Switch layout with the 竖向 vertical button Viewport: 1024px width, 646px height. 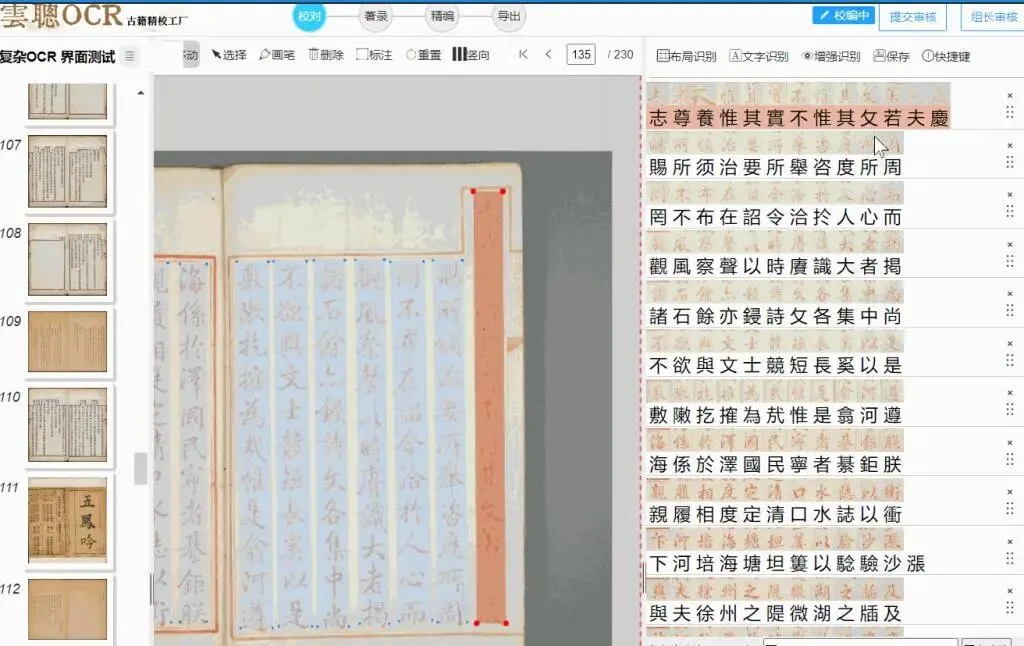point(471,55)
